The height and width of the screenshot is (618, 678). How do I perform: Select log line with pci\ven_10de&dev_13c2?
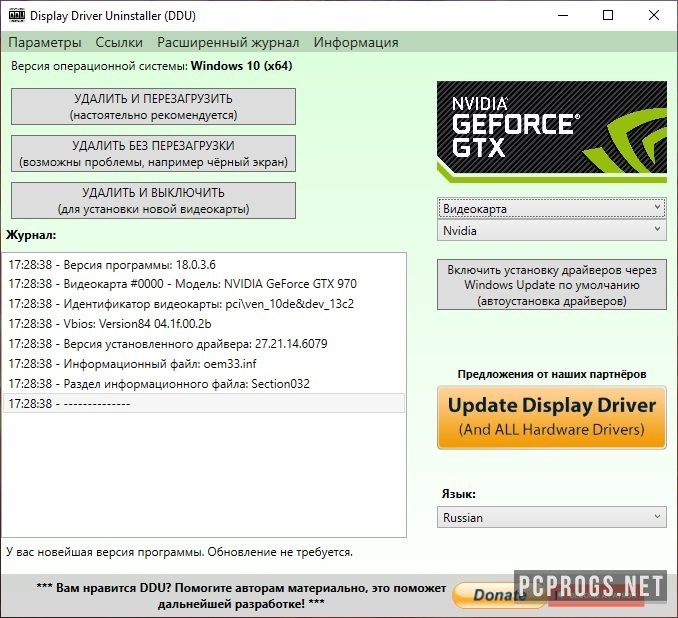(204, 304)
